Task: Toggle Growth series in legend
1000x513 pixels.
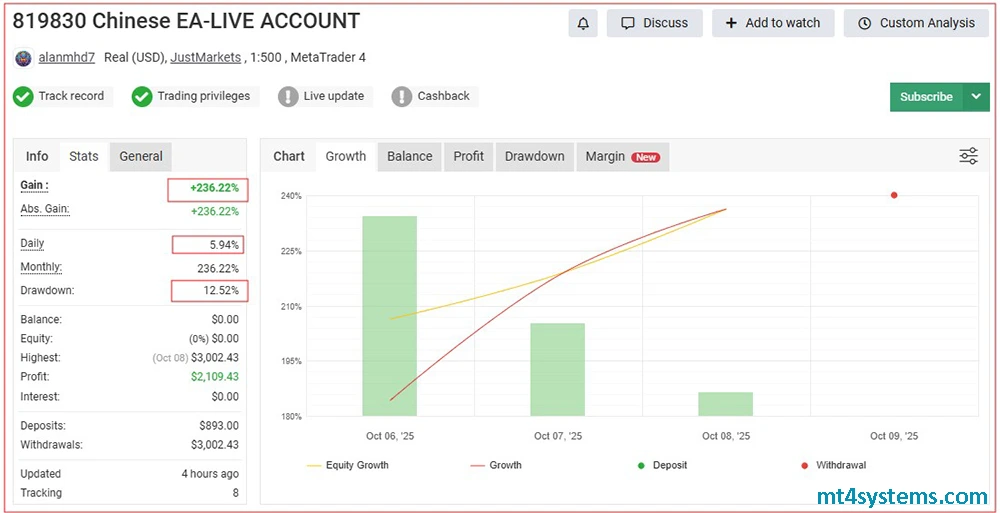Action: [x=495, y=465]
